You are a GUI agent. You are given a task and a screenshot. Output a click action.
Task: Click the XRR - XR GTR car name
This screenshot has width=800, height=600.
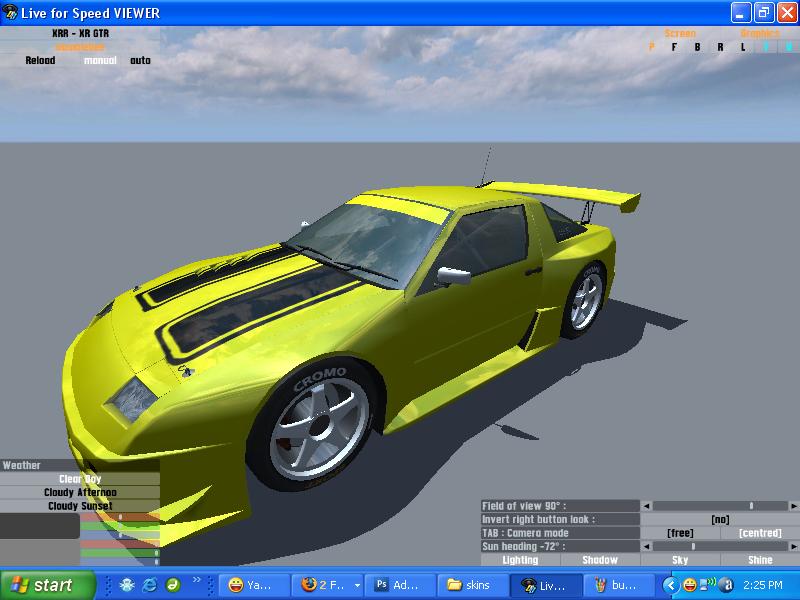click(x=81, y=33)
